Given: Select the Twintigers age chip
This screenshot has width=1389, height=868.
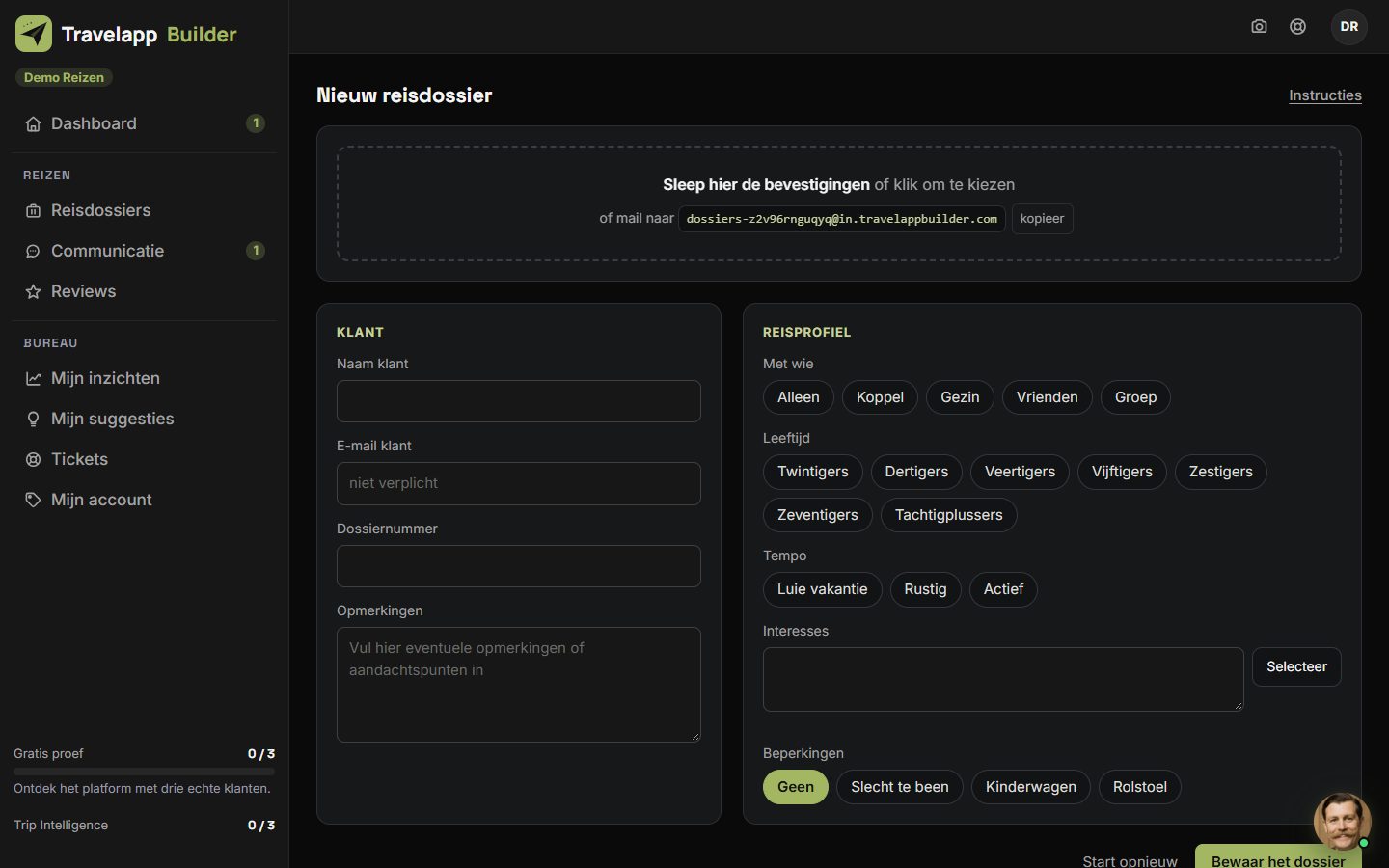Looking at the screenshot, I should click(813, 472).
